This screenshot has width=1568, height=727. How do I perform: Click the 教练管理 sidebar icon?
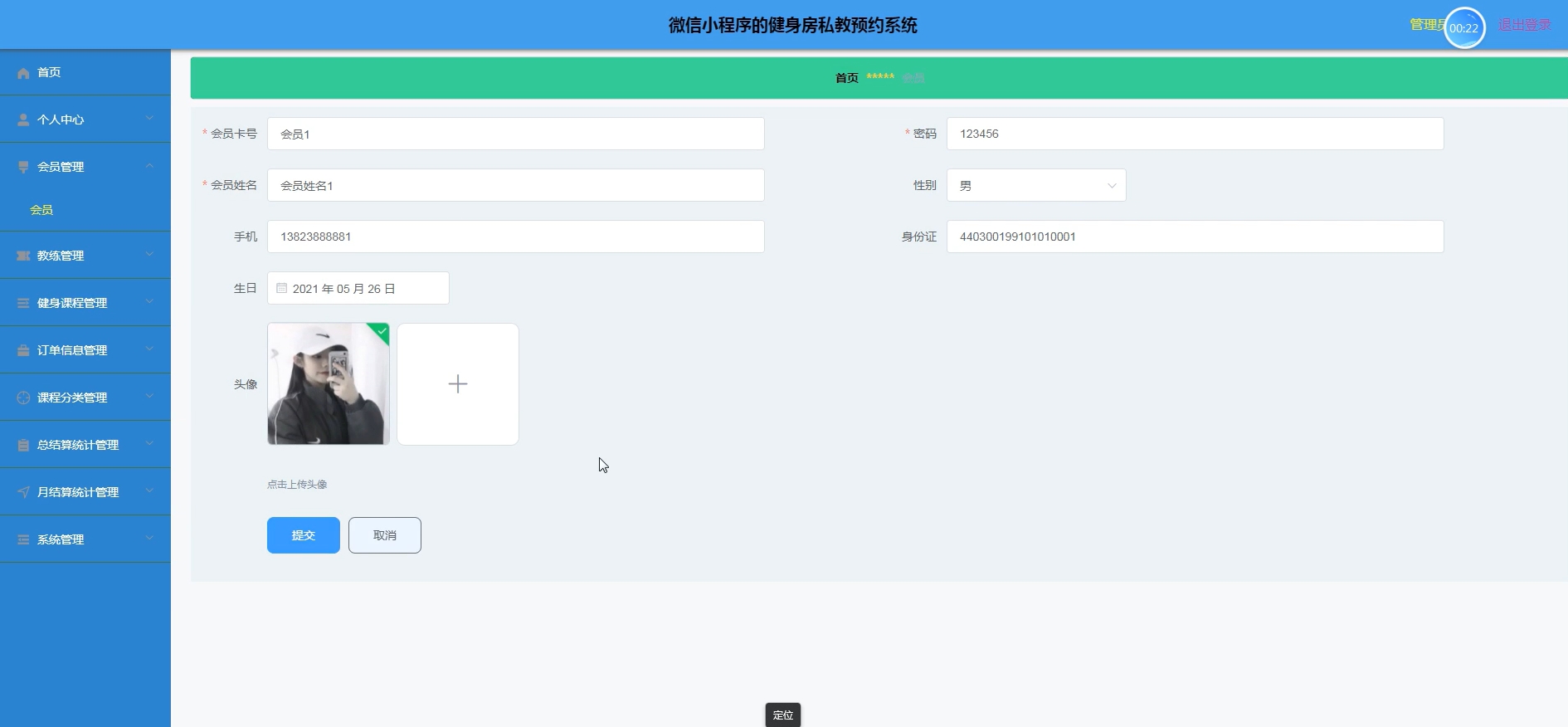(23, 256)
